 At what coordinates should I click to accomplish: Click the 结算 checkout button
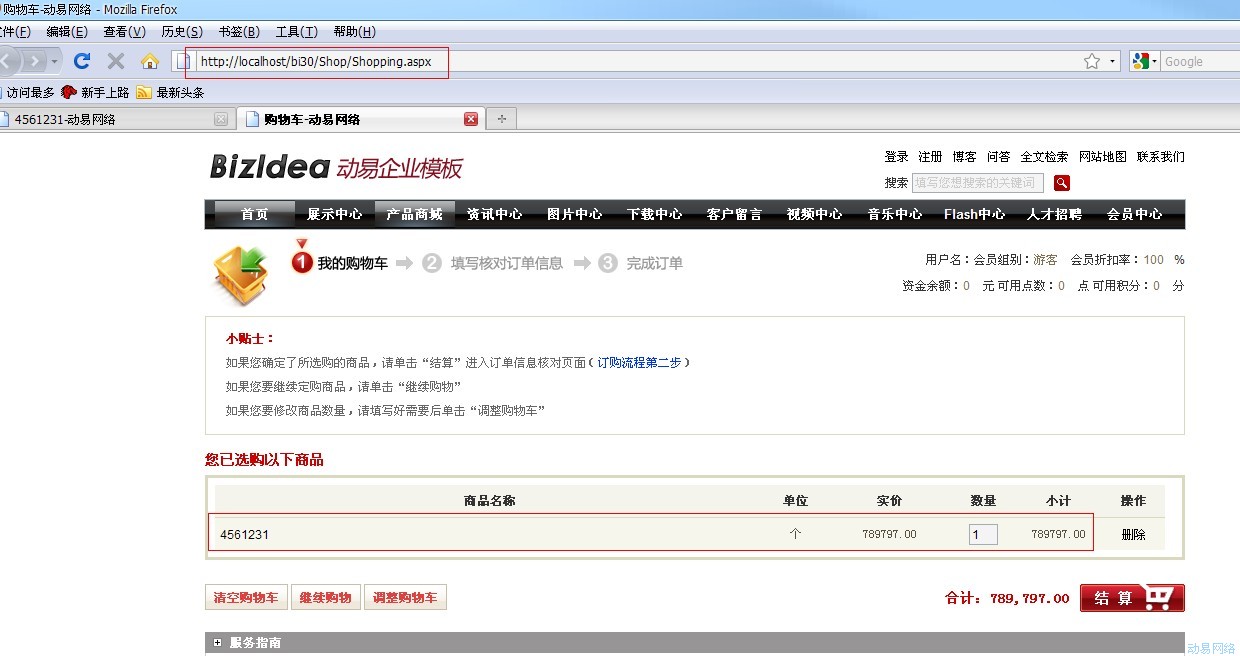point(1131,598)
